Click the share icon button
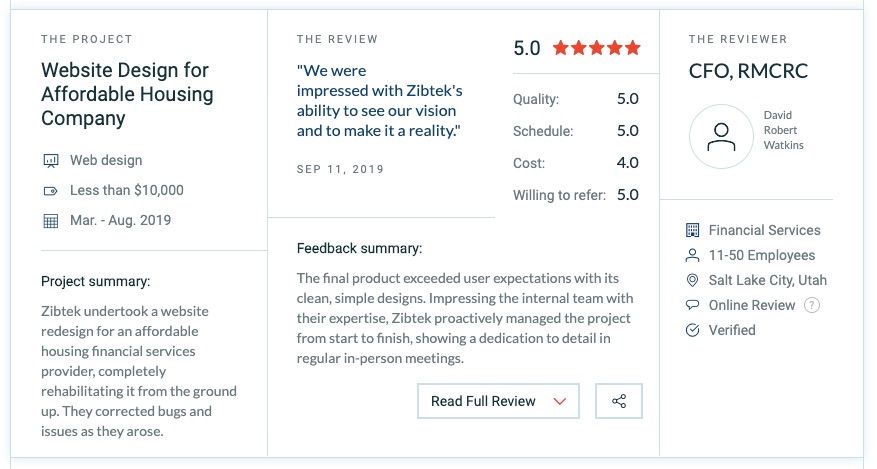This screenshot has height=469, width=877. [619, 401]
